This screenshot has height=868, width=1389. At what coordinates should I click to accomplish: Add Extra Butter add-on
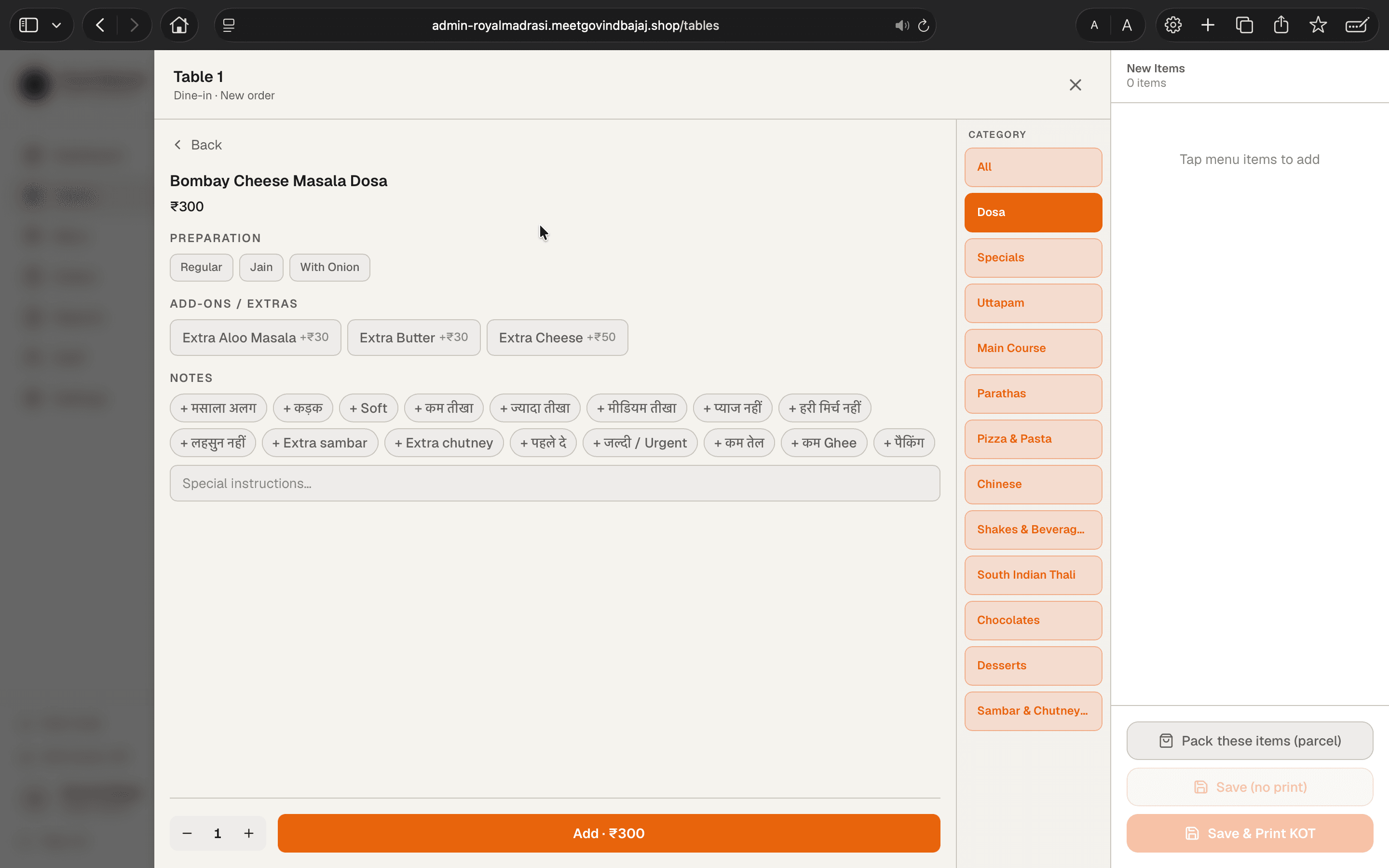pyautogui.click(x=414, y=338)
